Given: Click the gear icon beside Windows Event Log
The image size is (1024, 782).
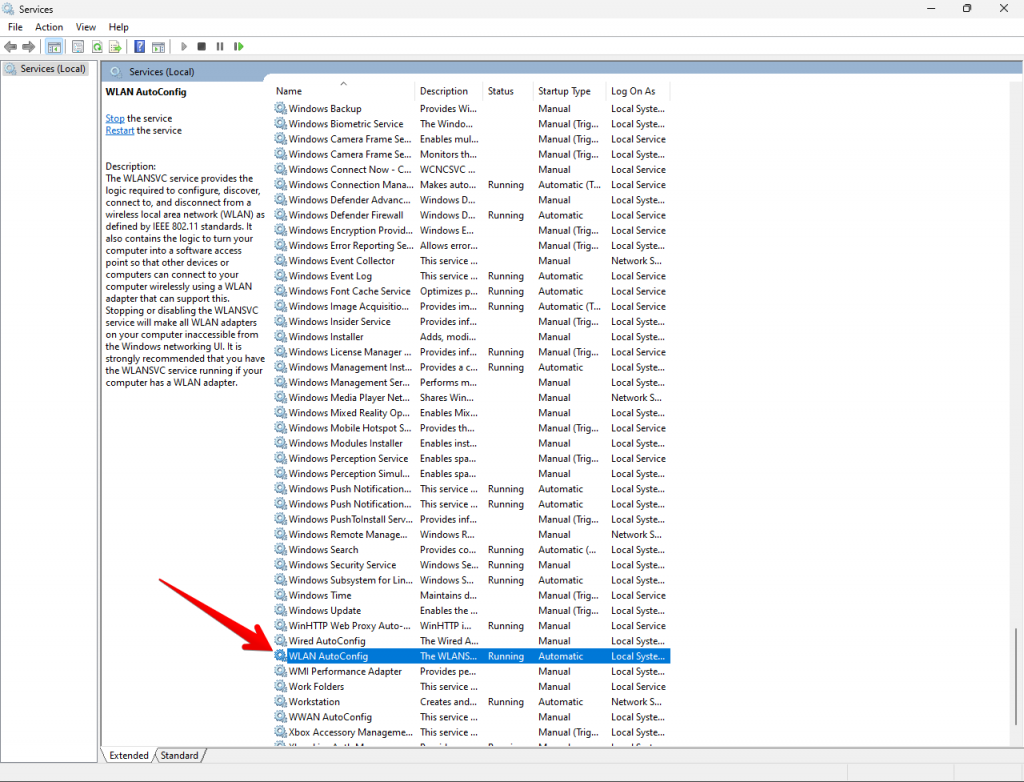Looking at the screenshot, I should tap(280, 276).
